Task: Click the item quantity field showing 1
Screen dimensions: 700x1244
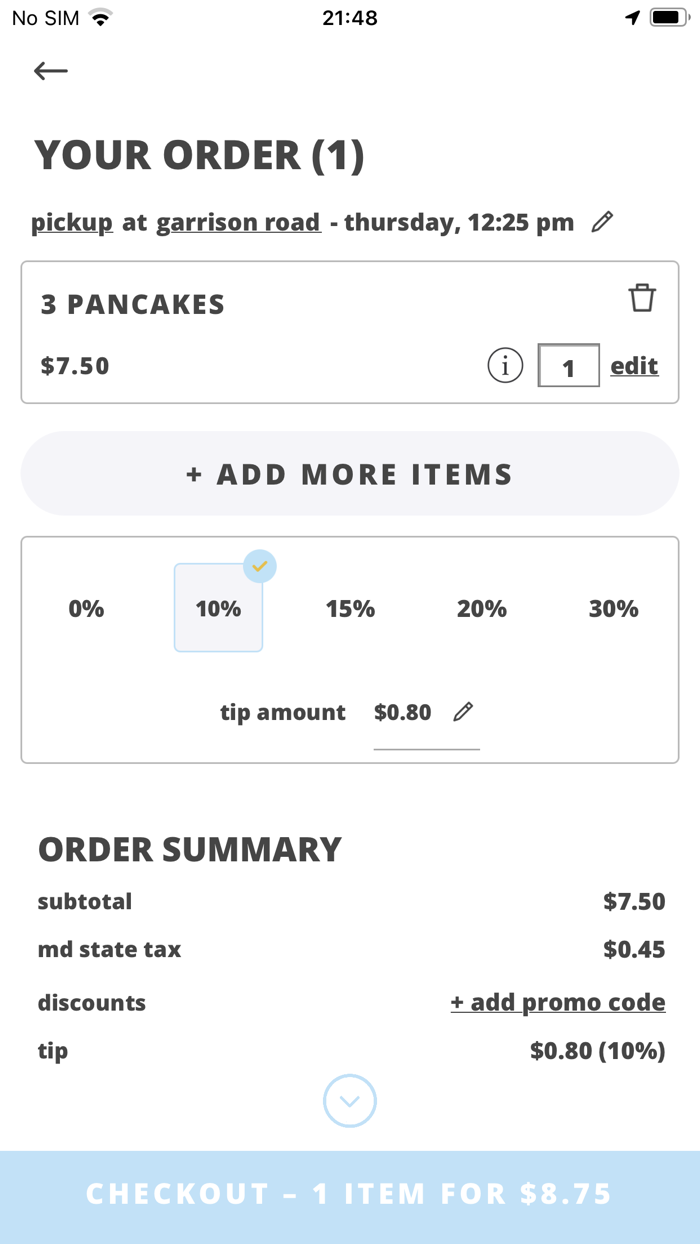Action: coord(568,365)
